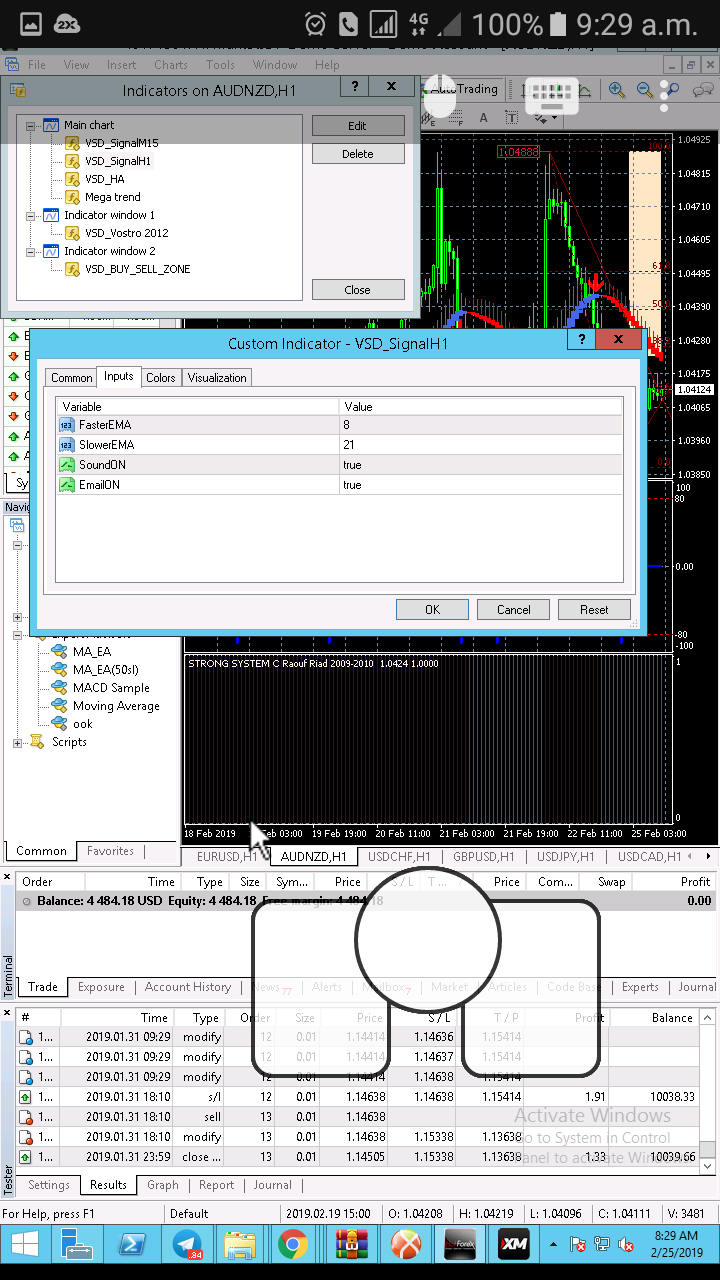The image size is (720, 1280).
Task: Select the Moving Average expert advisor
Action: 115,706
